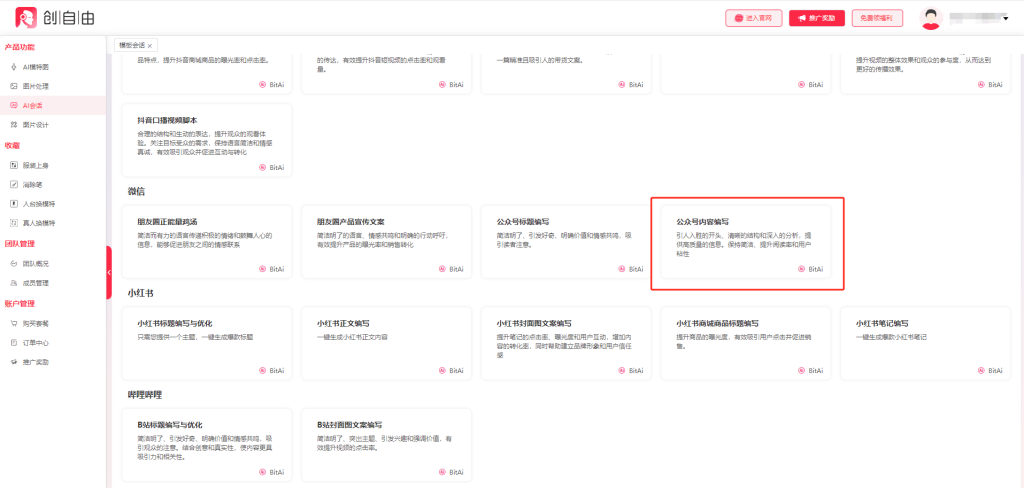Expand the account dropdown arrow

[1004, 18]
